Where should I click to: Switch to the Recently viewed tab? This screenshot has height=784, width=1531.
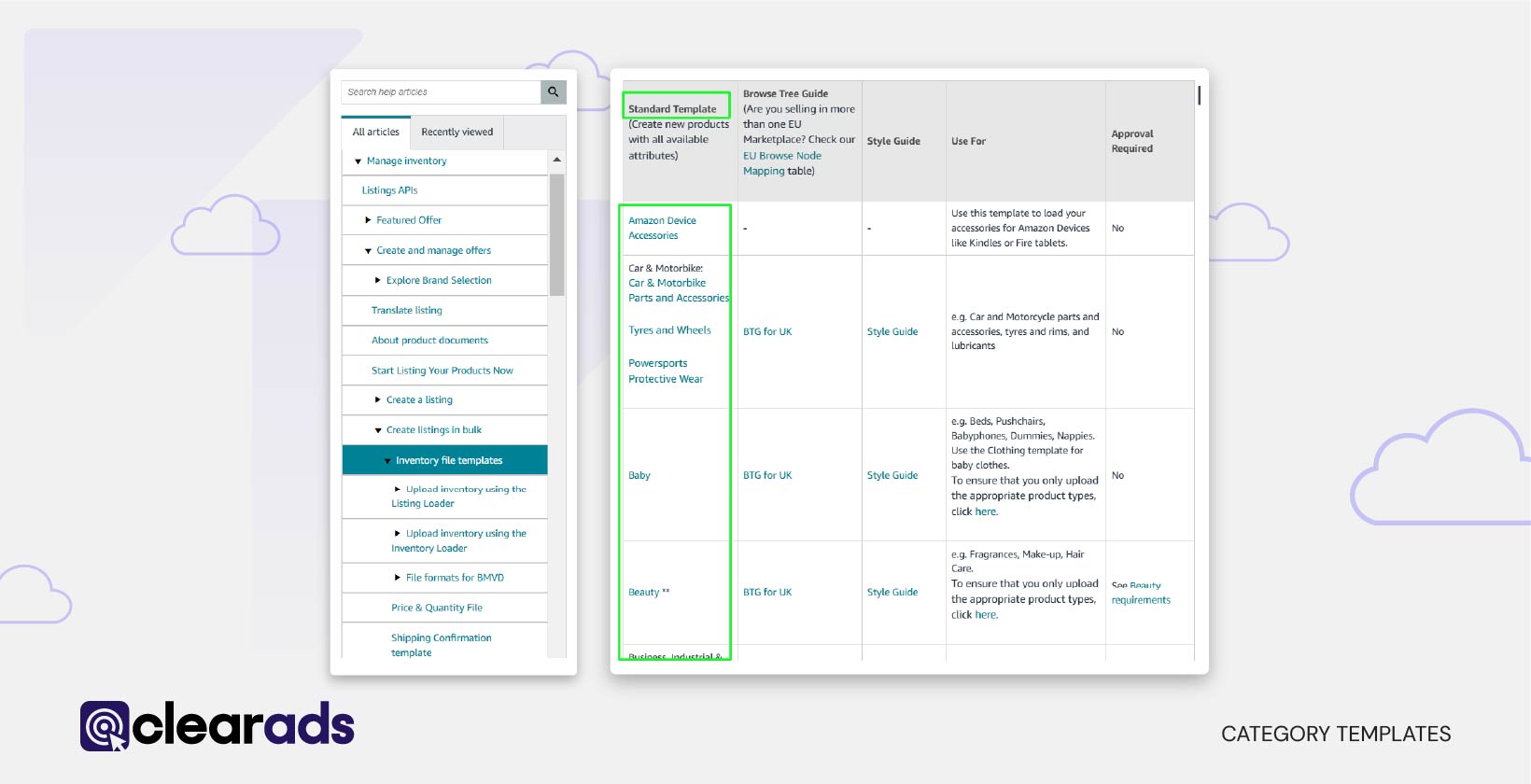pyautogui.click(x=456, y=133)
